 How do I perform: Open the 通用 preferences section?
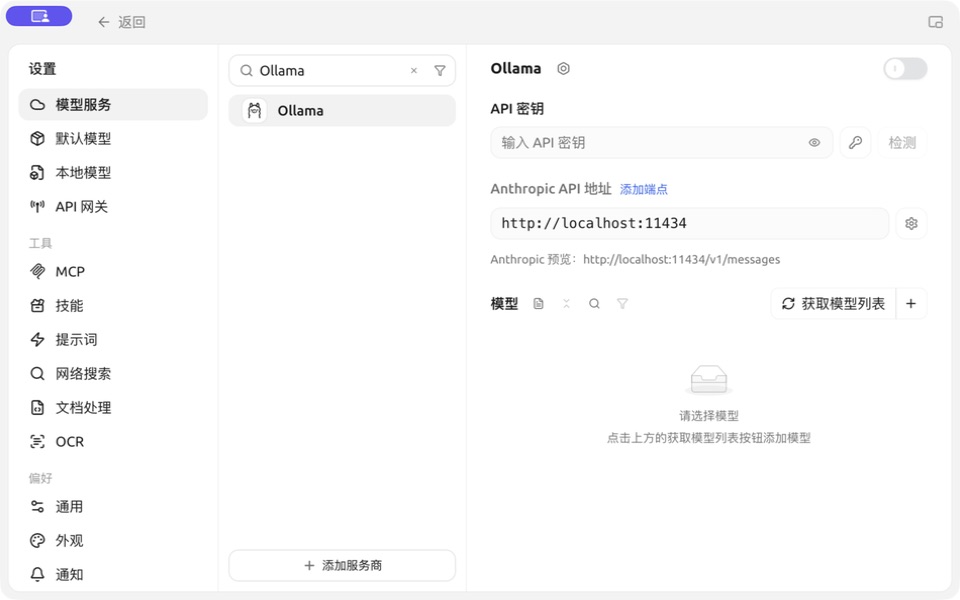113,506
